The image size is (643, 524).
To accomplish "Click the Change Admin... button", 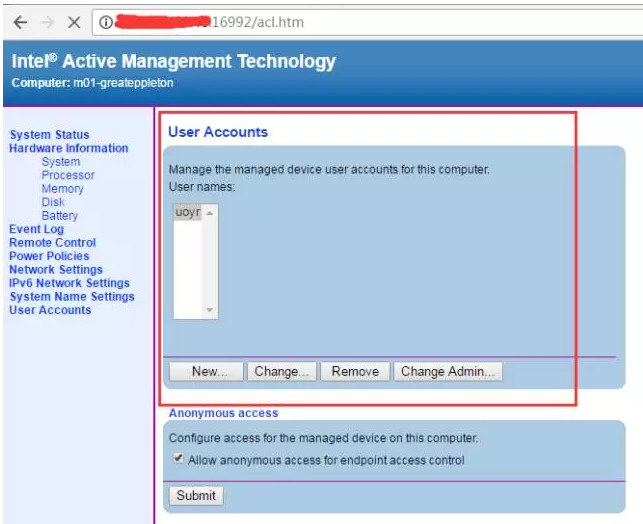I will 448,371.
